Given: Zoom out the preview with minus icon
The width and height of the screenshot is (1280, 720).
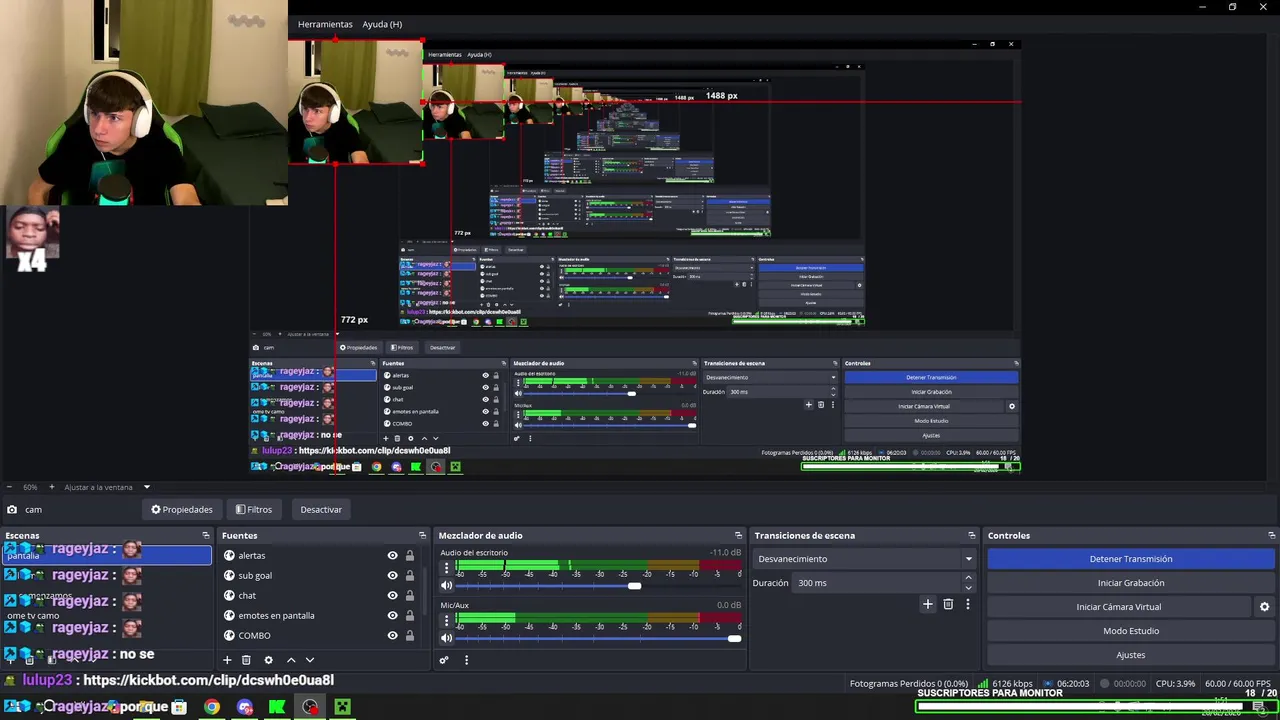Looking at the screenshot, I should (x=8, y=487).
